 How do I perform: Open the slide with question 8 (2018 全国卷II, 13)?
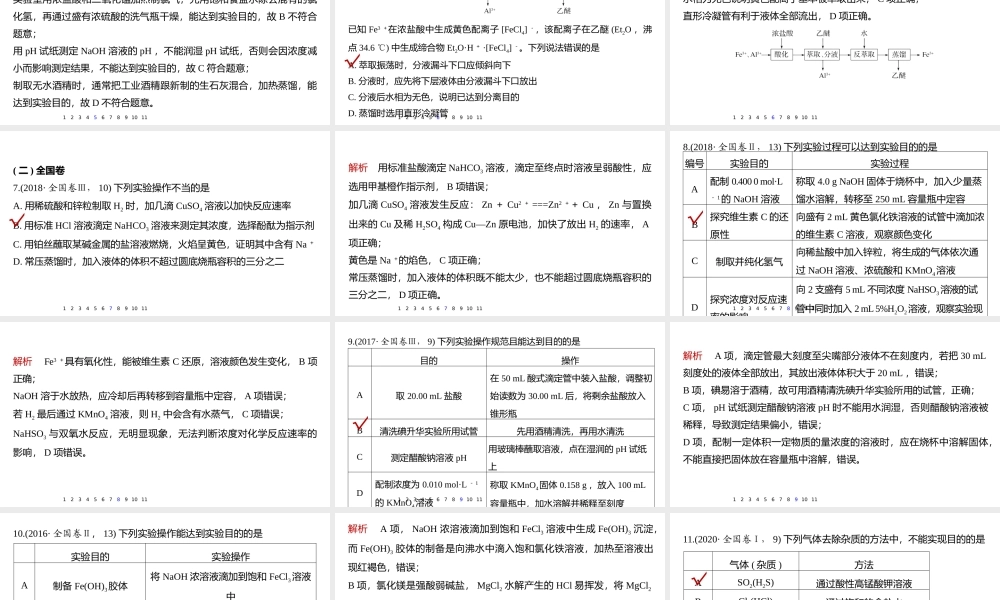click(835, 223)
